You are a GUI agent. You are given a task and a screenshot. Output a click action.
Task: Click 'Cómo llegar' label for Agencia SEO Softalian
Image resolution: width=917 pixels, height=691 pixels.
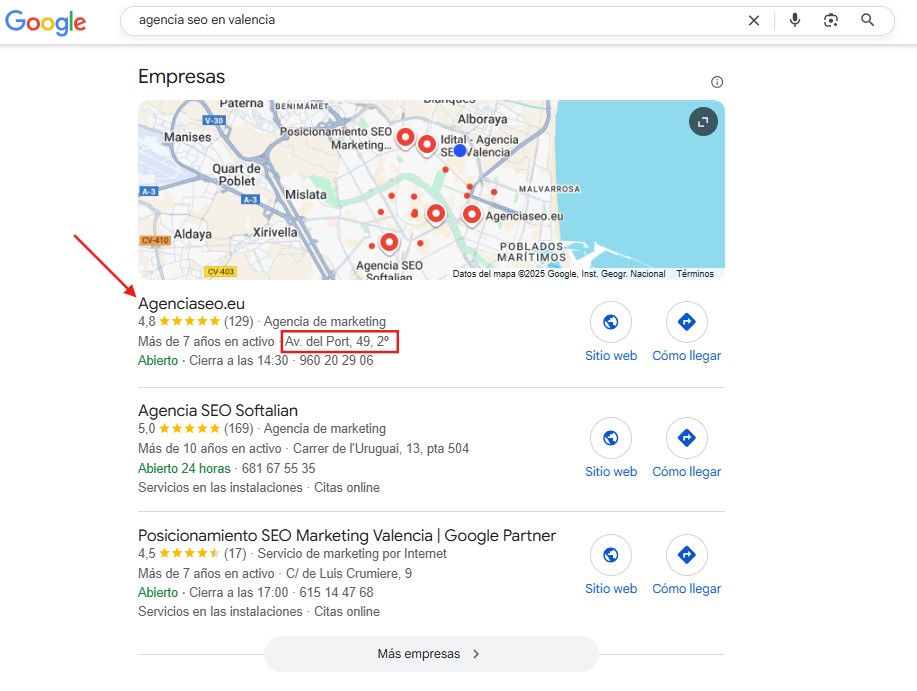687,471
